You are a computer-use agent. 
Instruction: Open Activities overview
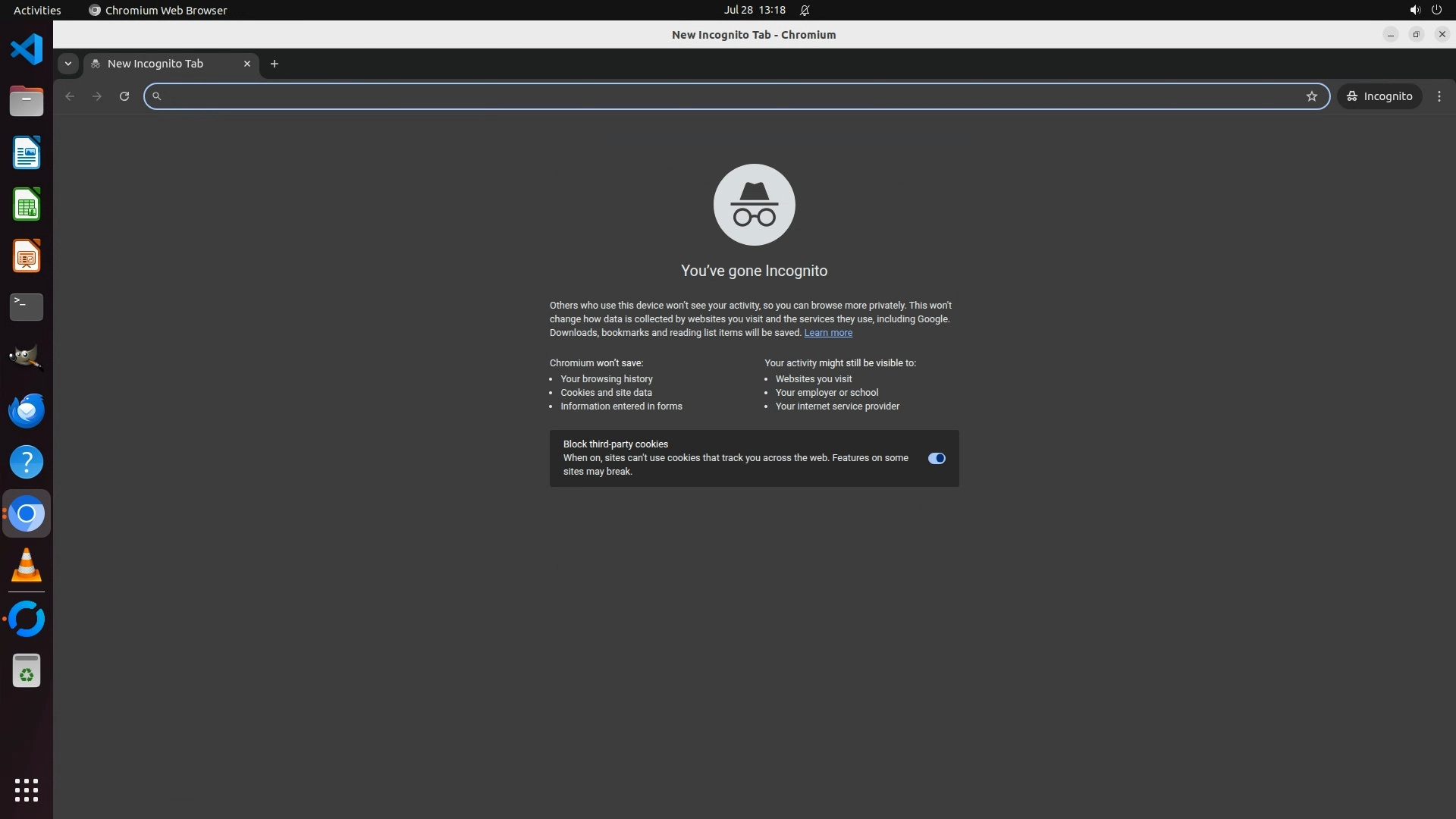(x=37, y=10)
